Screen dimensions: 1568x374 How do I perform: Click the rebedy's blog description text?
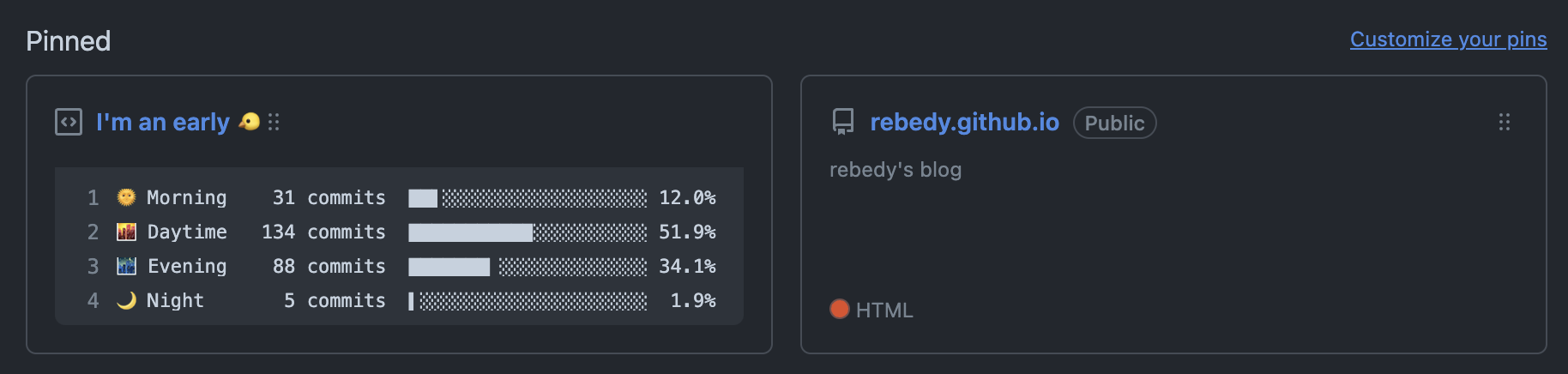coord(896,170)
